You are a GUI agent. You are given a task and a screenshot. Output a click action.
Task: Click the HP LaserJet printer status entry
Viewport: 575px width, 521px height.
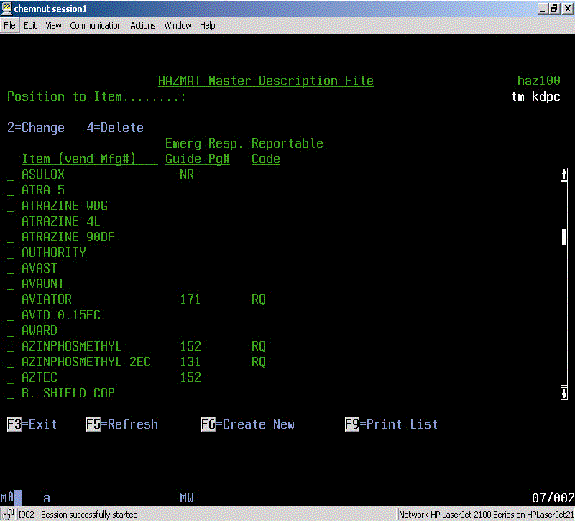point(486,514)
